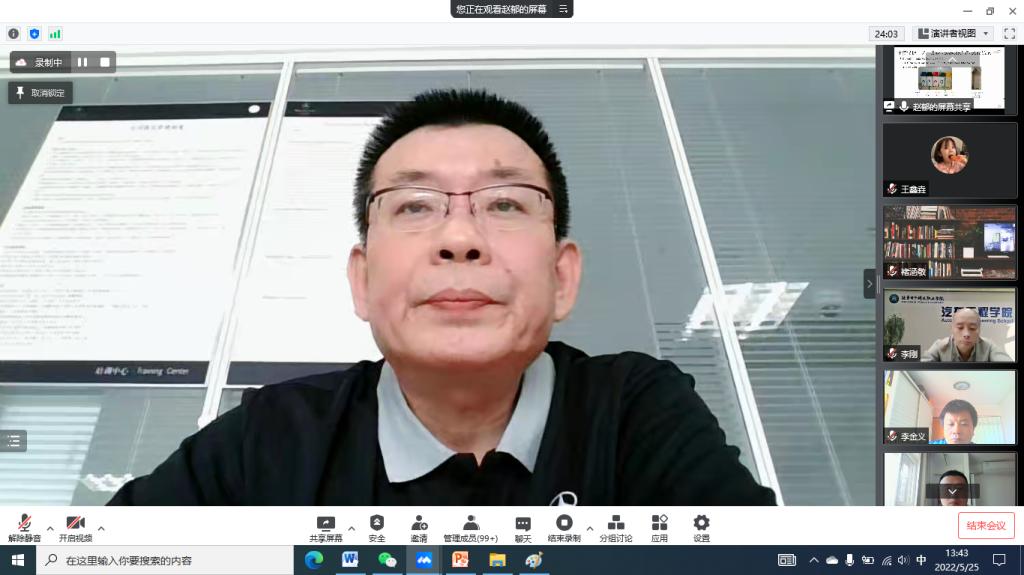The image size is (1024, 575).
Task: Click the Windows search box
Action: coord(165,560)
